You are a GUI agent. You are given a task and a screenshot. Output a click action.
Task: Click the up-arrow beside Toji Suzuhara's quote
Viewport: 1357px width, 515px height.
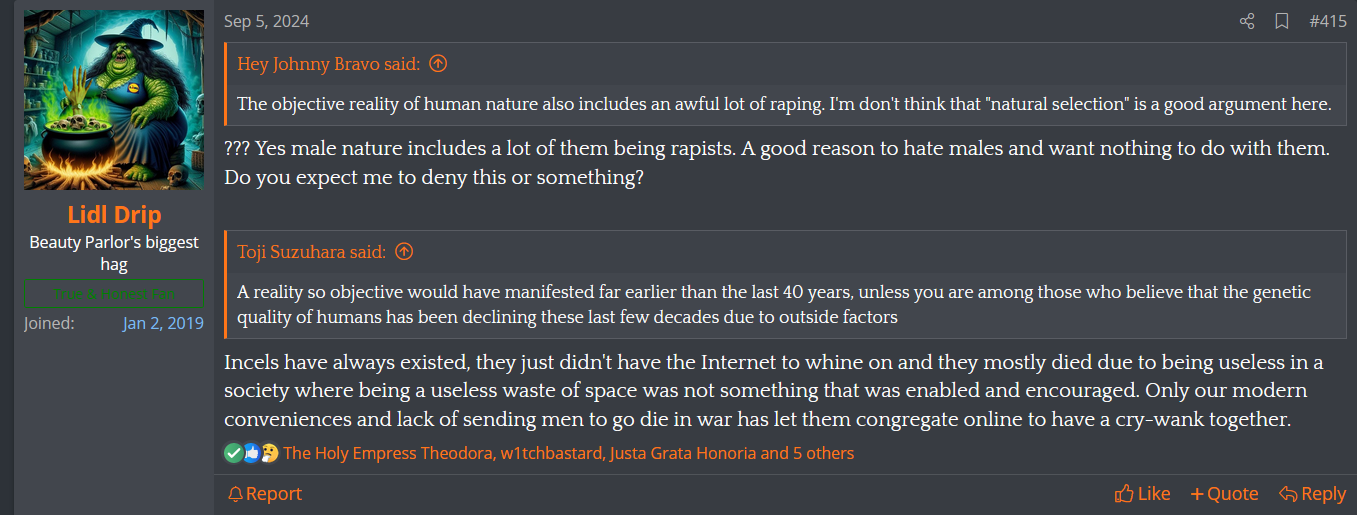pyautogui.click(x=404, y=252)
